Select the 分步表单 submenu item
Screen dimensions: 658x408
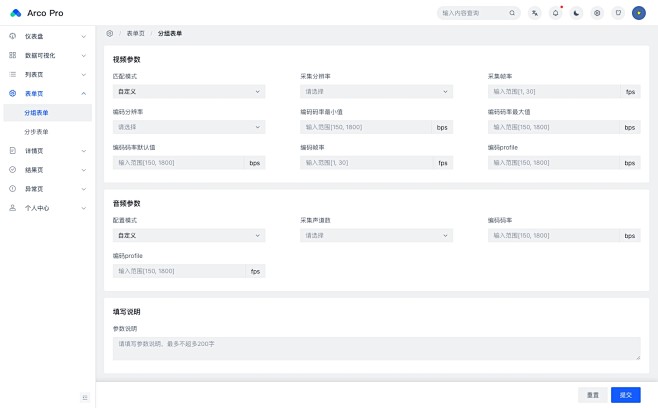(x=47, y=132)
